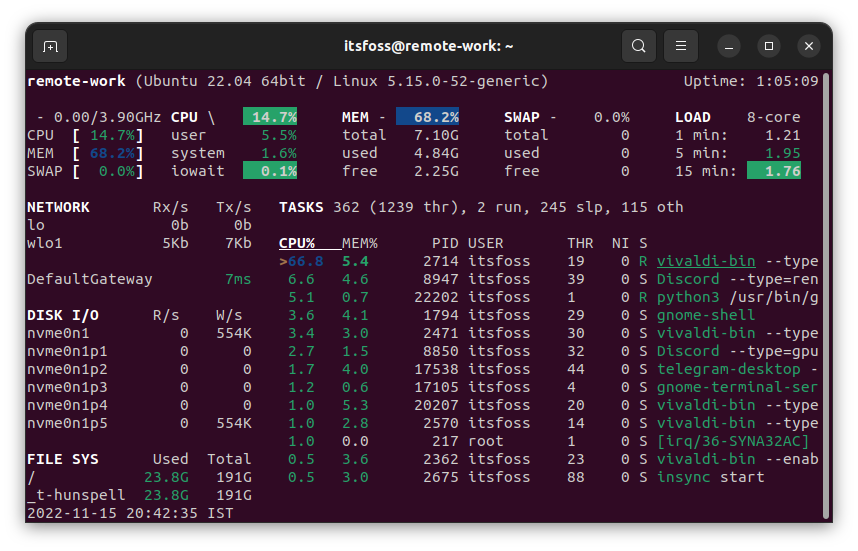Click the highlighted 15 min load value
The image size is (858, 551).
pos(774,171)
